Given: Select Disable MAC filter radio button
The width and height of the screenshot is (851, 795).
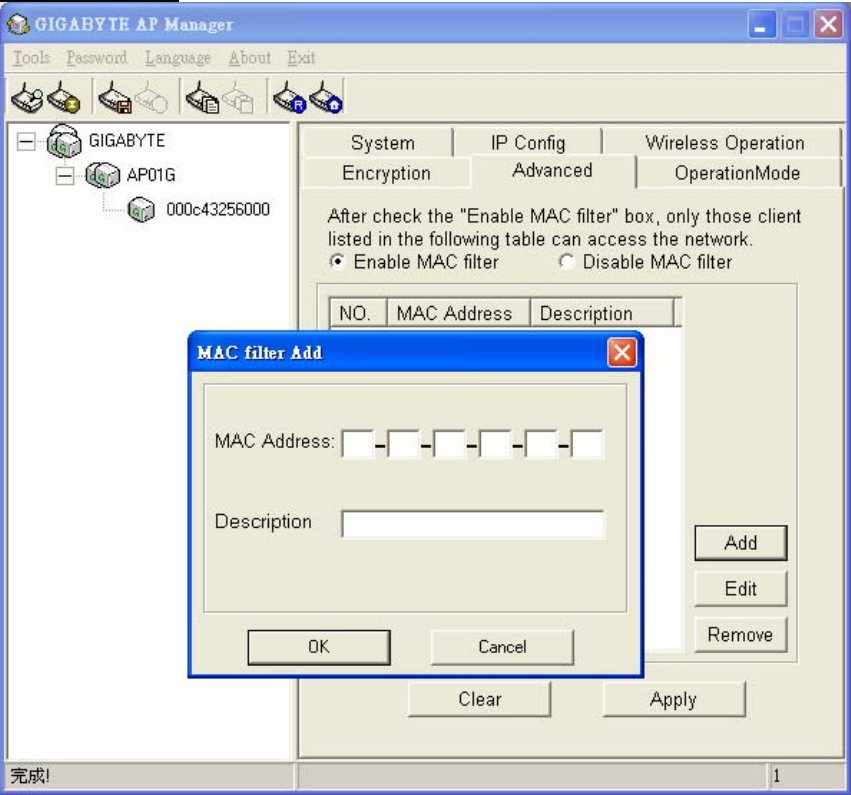Looking at the screenshot, I should click(567, 262).
